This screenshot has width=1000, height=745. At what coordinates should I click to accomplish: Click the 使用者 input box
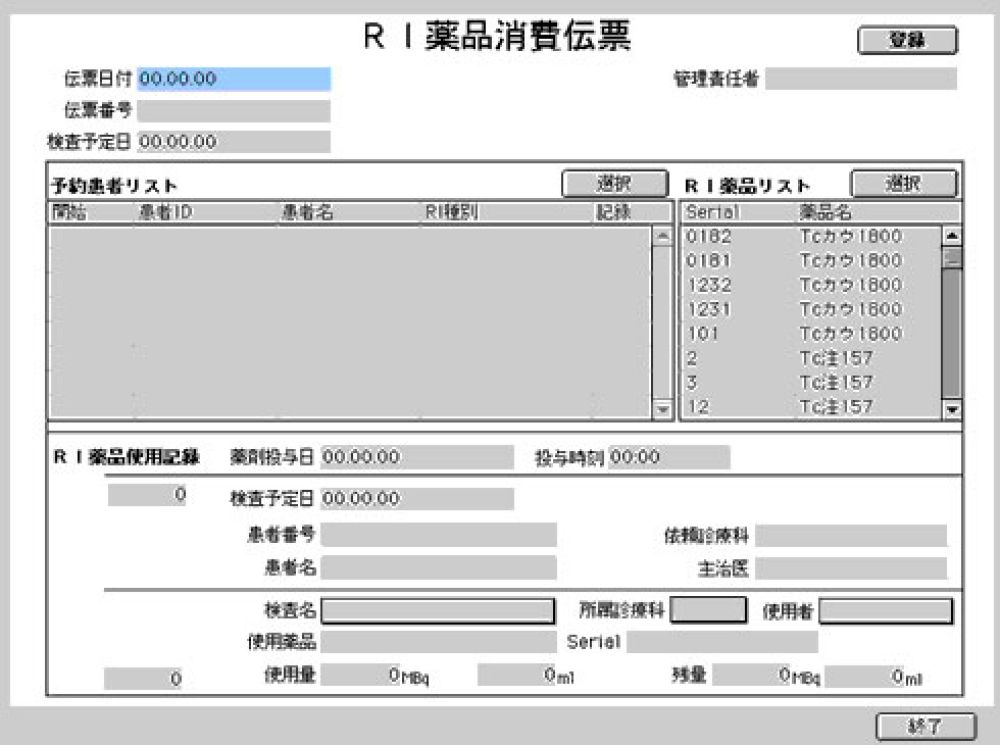point(885,610)
